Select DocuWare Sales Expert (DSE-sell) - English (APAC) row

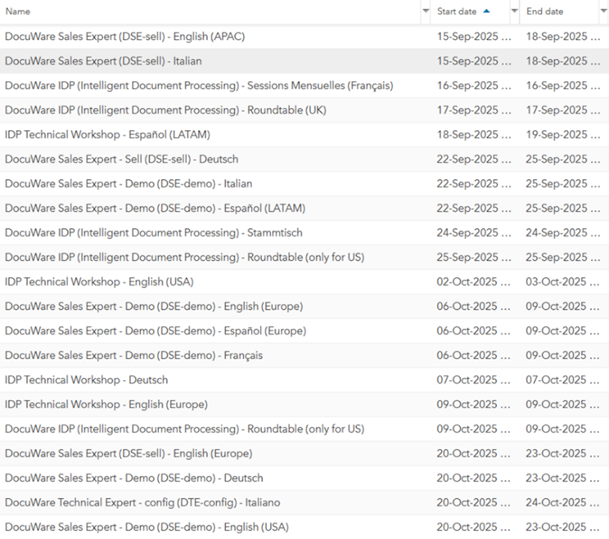point(125,37)
